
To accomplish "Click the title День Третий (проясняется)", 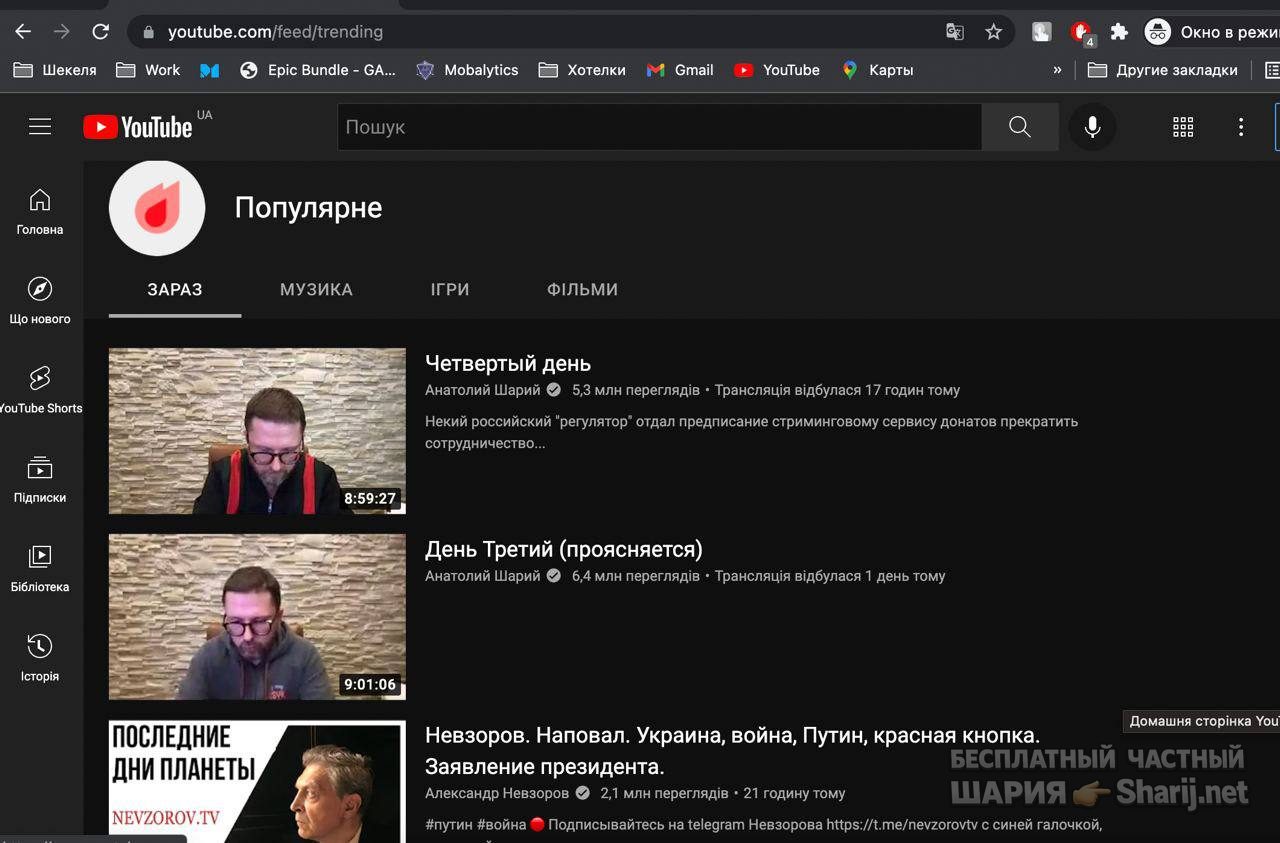I will 564,549.
